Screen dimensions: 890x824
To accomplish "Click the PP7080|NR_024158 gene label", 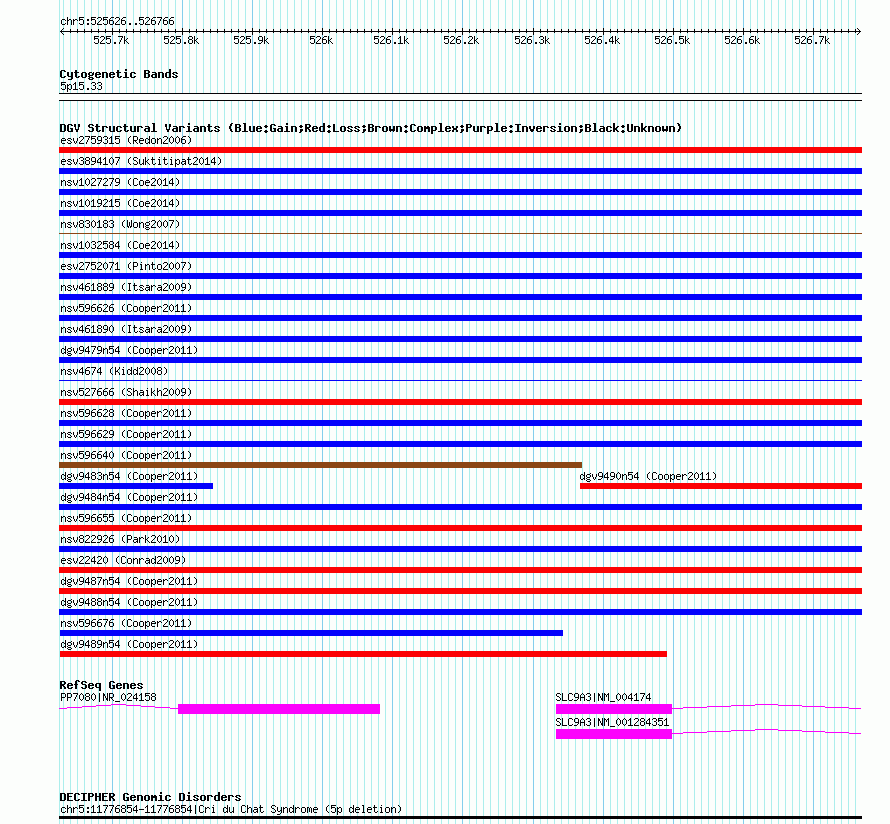I will (x=108, y=697).
